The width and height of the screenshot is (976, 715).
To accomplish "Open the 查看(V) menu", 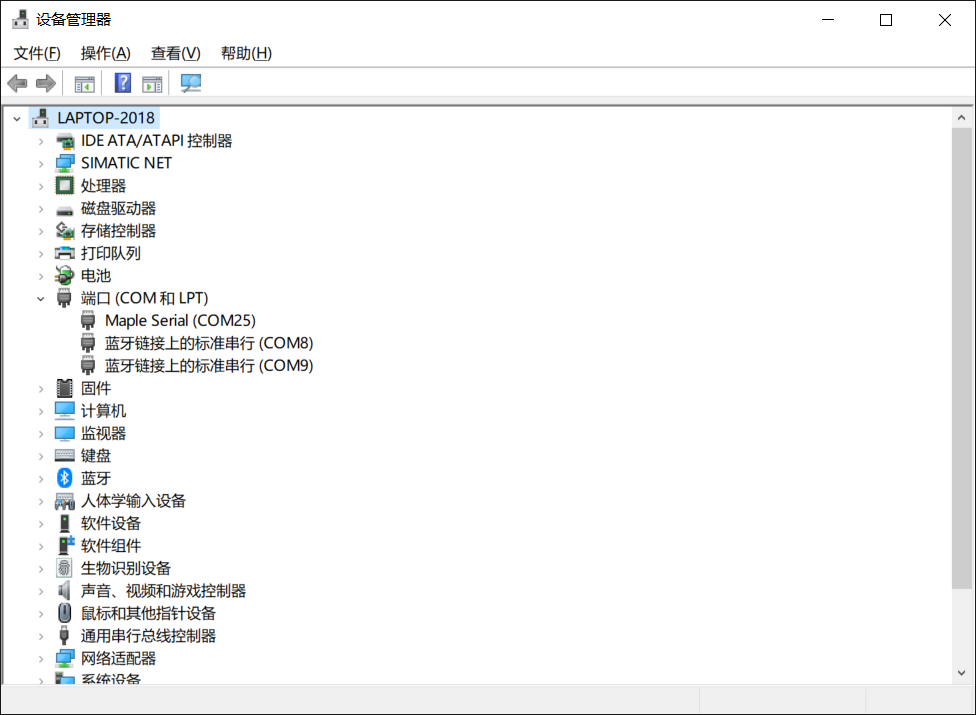I will (x=175, y=53).
